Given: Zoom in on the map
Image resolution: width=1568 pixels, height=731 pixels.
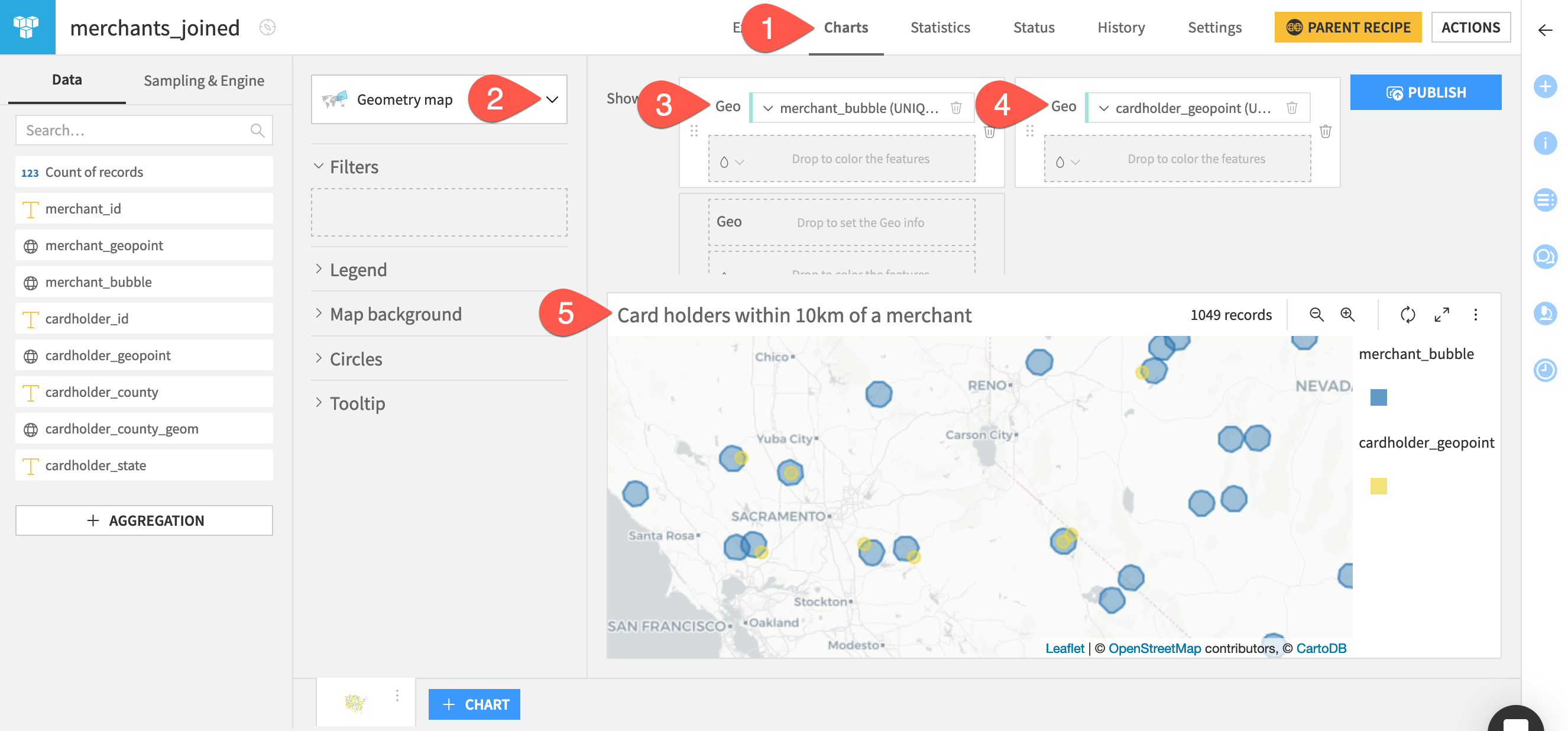Looking at the screenshot, I should (x=1347, y=315).
